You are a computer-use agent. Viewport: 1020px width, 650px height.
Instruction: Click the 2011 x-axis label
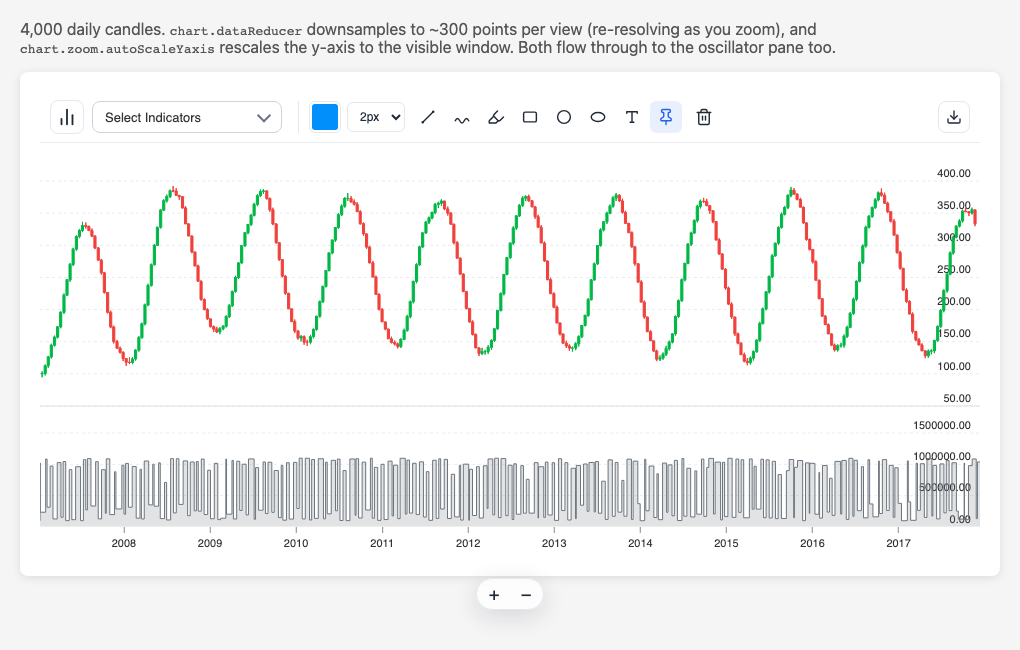pos(382,543)
